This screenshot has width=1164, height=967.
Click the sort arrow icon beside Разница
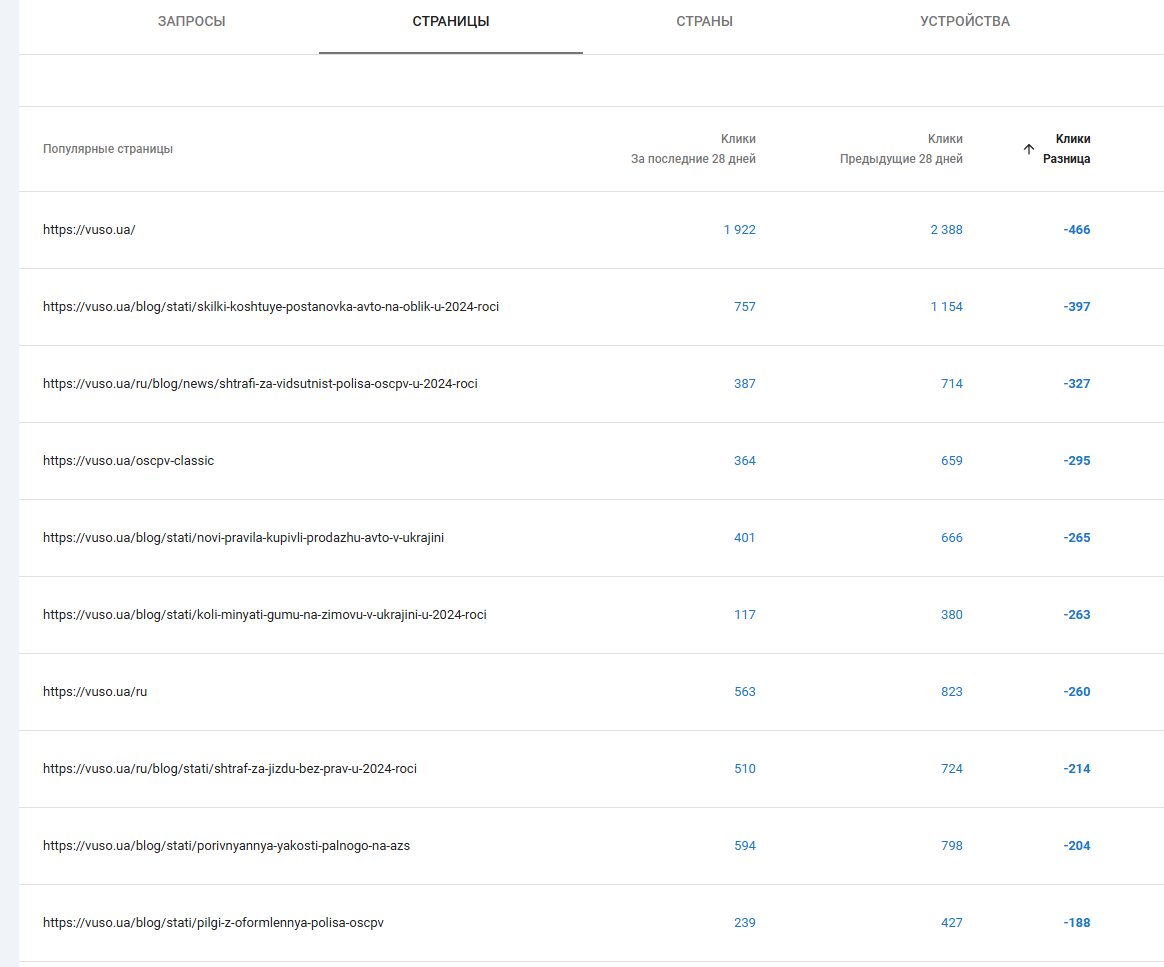[x=1029, y=149]
